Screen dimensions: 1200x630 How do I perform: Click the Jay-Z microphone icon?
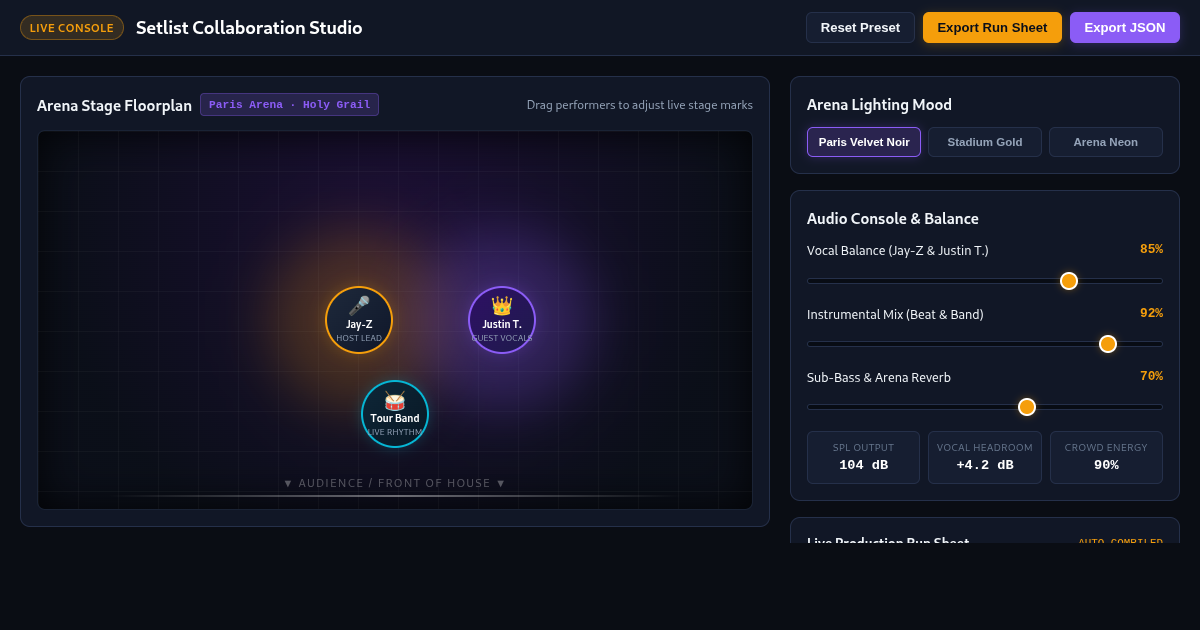(x=359, y=306)
